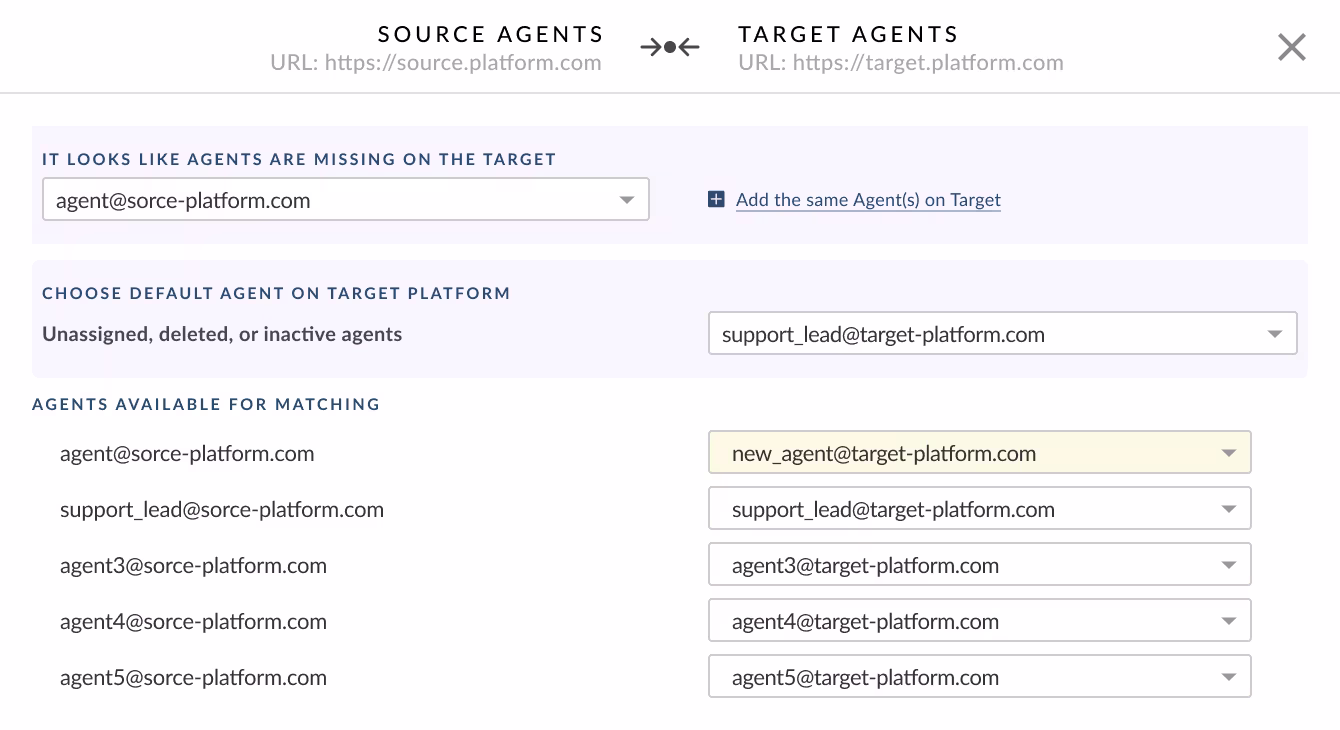Image resolution: width=1340 pixels, height=730 pixels.
Task: Click the plus icon beside Add the same Agent(s)
Action: [716, 200]
